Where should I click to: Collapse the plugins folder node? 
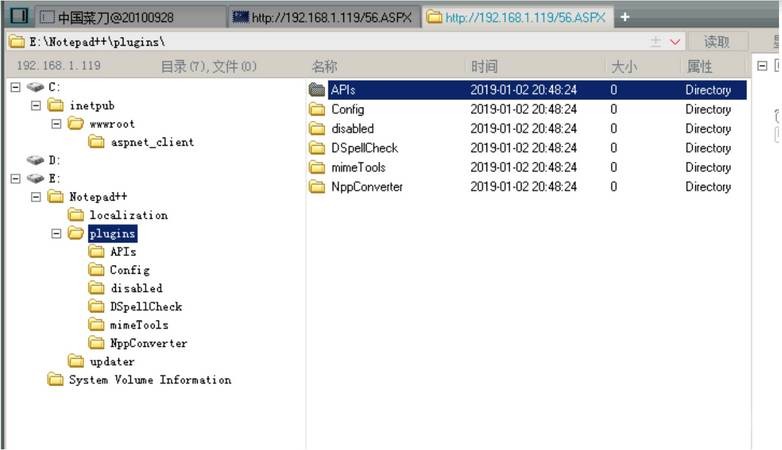tap(56, 234)
